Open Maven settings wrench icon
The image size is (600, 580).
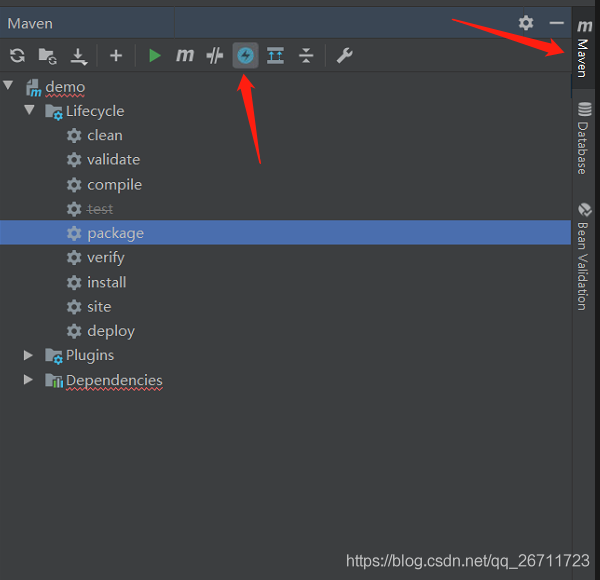pyautogui.click(x=344, y=55)
